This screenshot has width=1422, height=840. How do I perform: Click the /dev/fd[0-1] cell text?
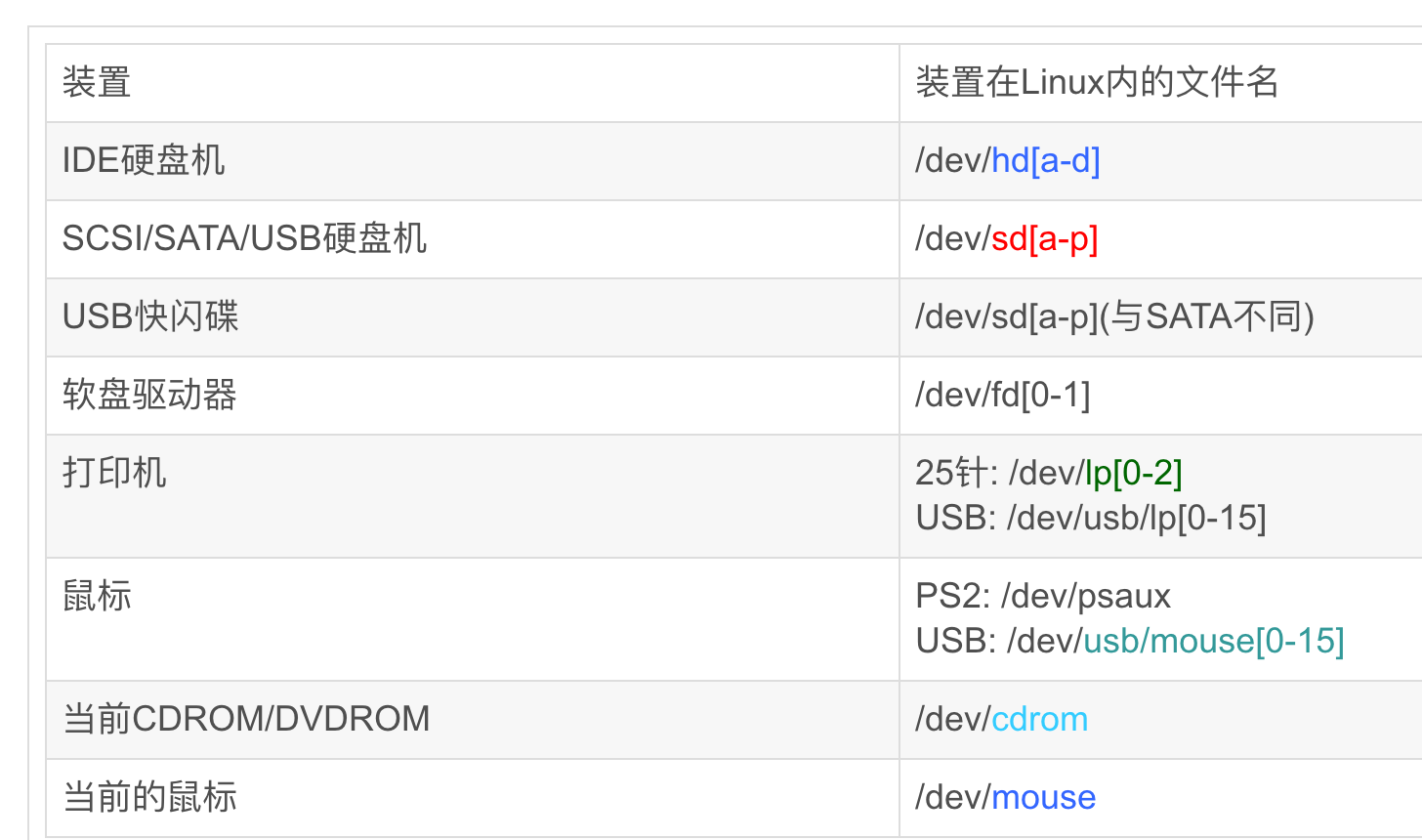[1002, 395]
